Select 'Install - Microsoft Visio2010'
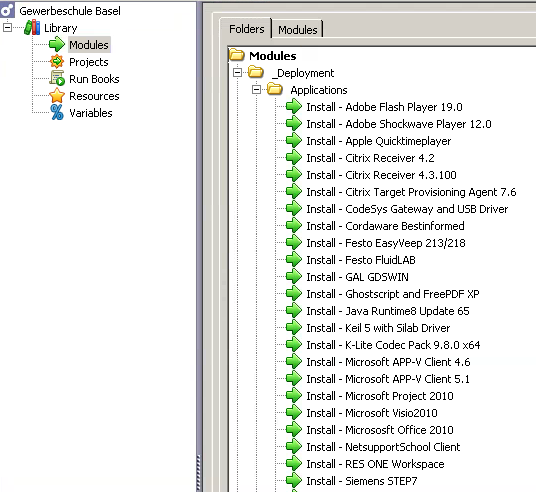Image resolution: width=536 pixels, height=492 pixels. 372,413
